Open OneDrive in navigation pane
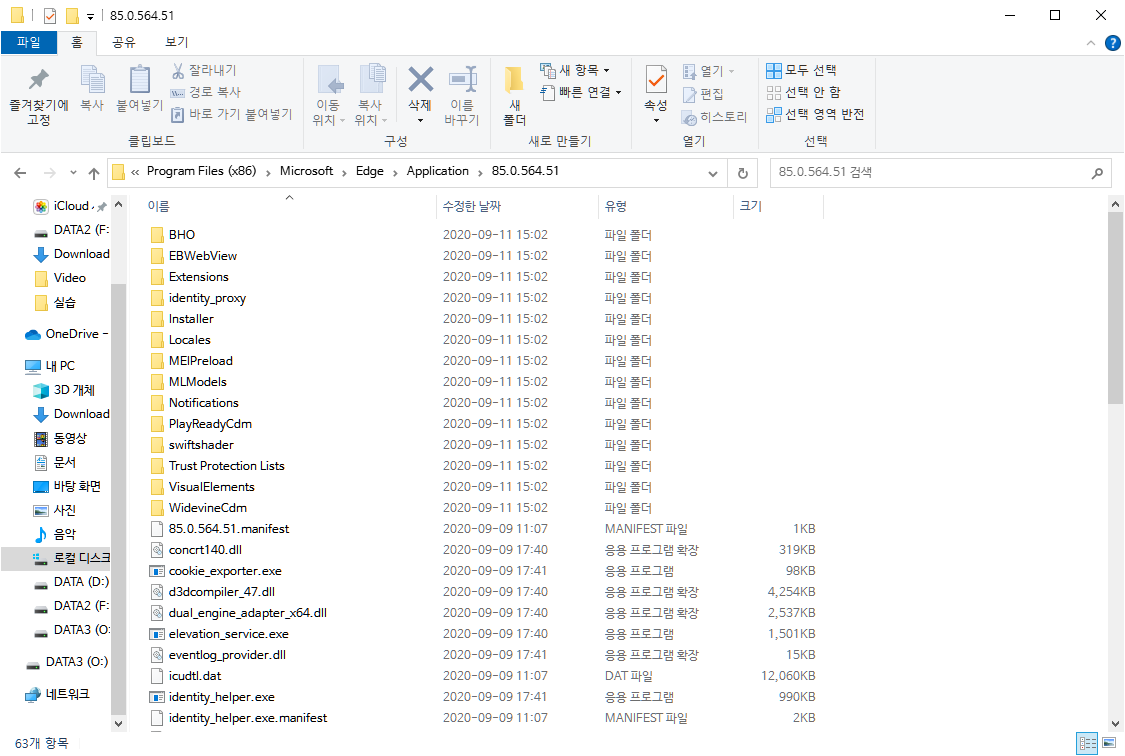Image resolution: width=1125 pixels, height=756 pixels. tap(66, 334)
